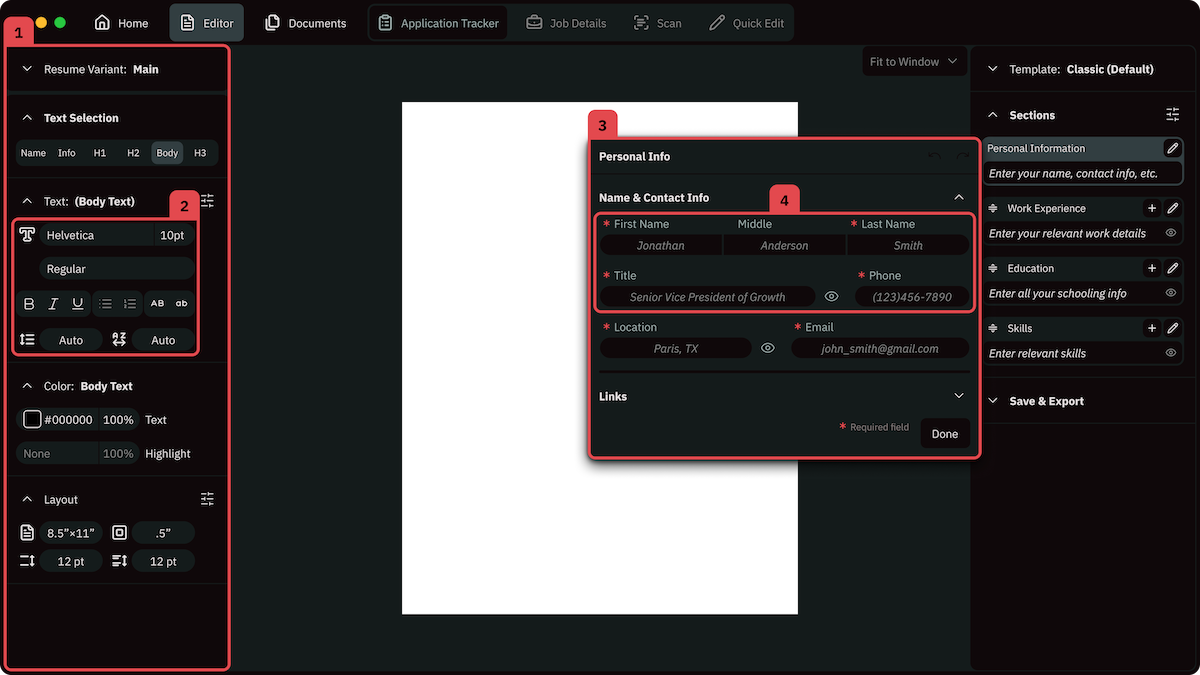Click the font typeface icon beside Helvetica
1200x675 pixels.
pyautogui.click(x=27, y=235)
